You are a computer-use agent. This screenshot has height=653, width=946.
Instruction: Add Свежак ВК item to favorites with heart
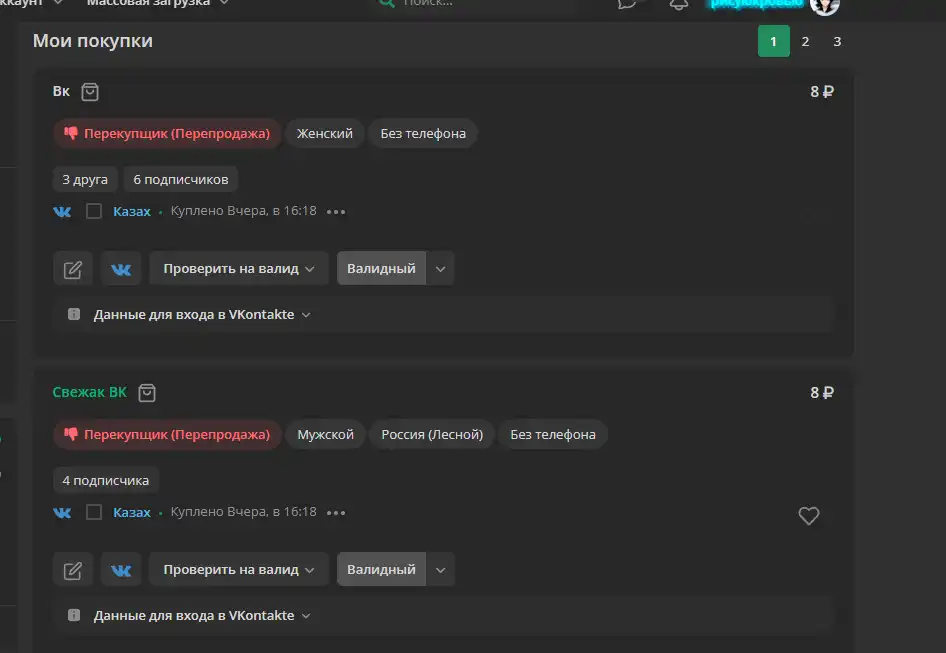tap(808, 515)
